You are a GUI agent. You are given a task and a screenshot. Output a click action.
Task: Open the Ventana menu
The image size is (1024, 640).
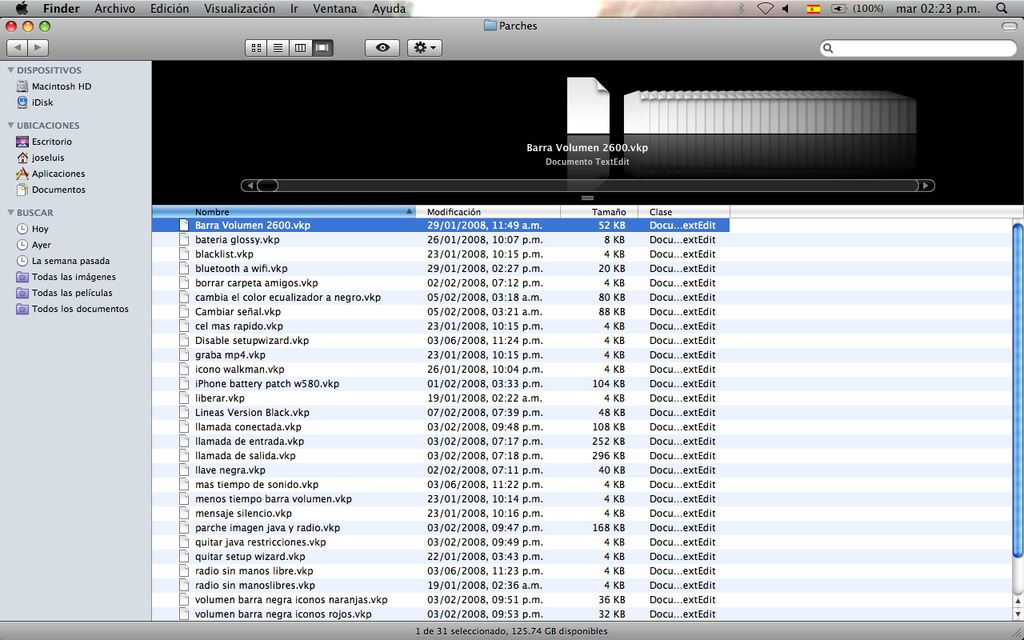point(335,8)
